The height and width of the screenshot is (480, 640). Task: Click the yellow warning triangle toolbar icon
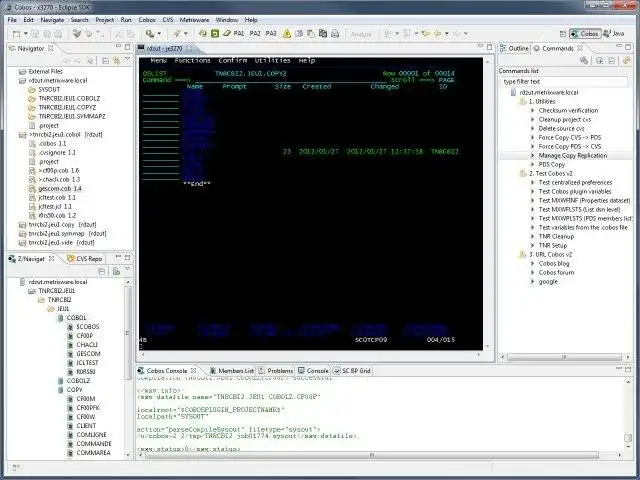pos(287,34)
